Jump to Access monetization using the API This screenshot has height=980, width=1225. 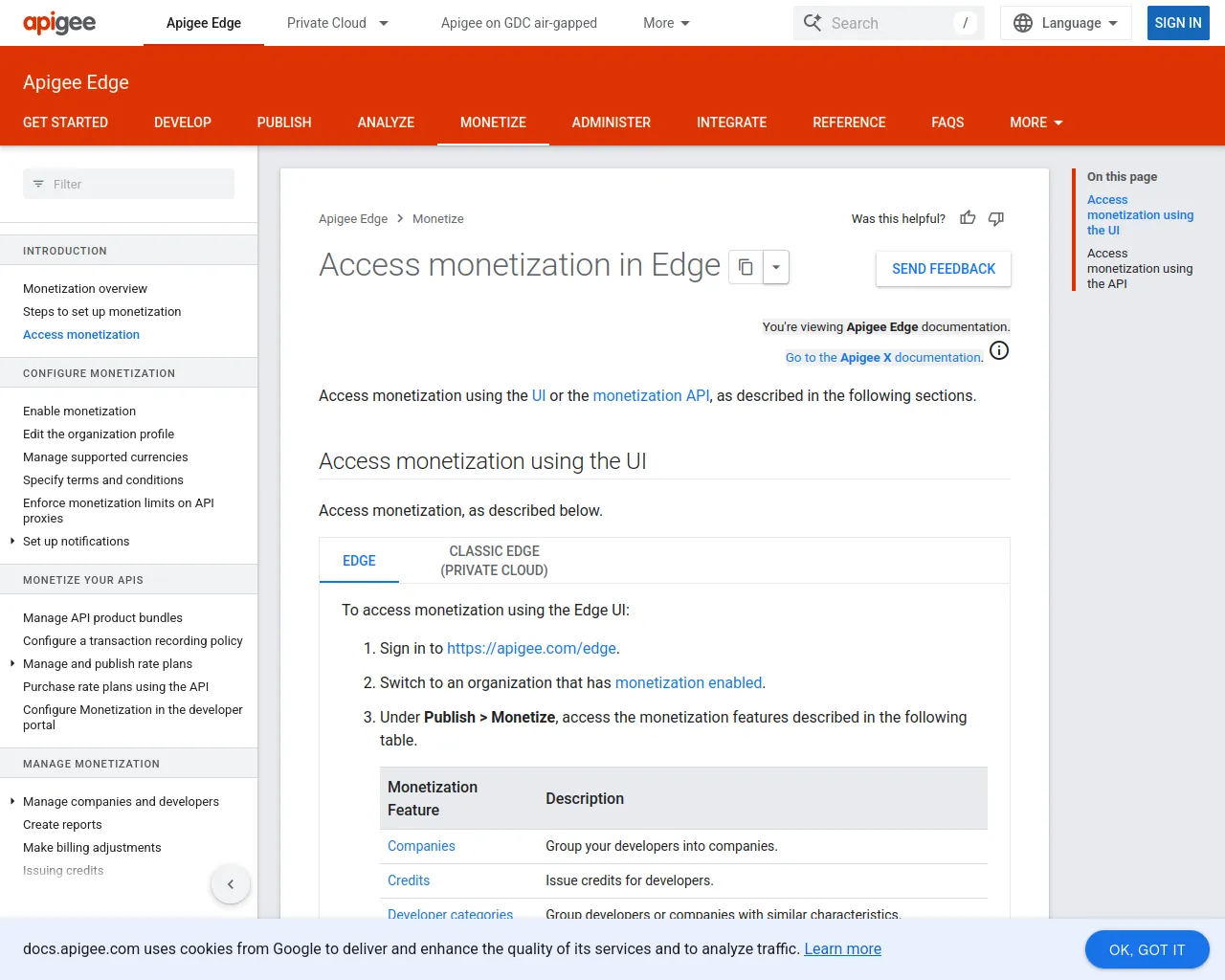(1140, 269)
